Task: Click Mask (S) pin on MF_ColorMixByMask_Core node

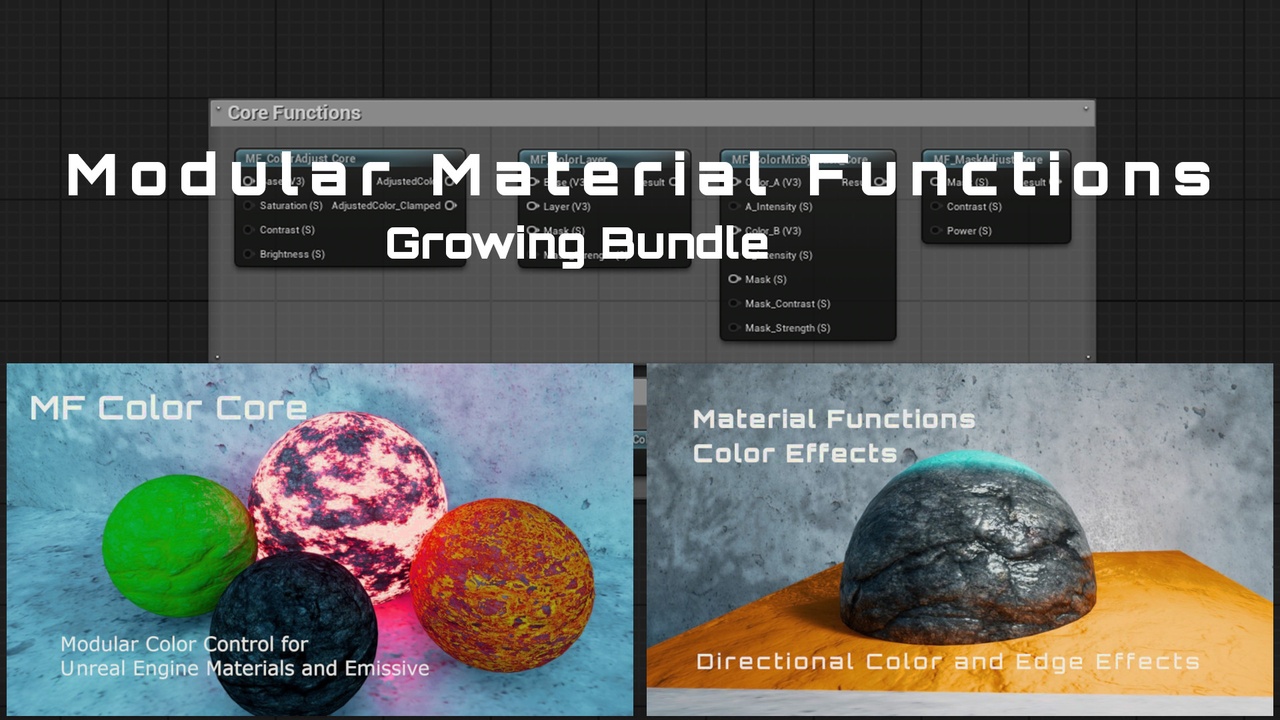Action: pos(735,279)
